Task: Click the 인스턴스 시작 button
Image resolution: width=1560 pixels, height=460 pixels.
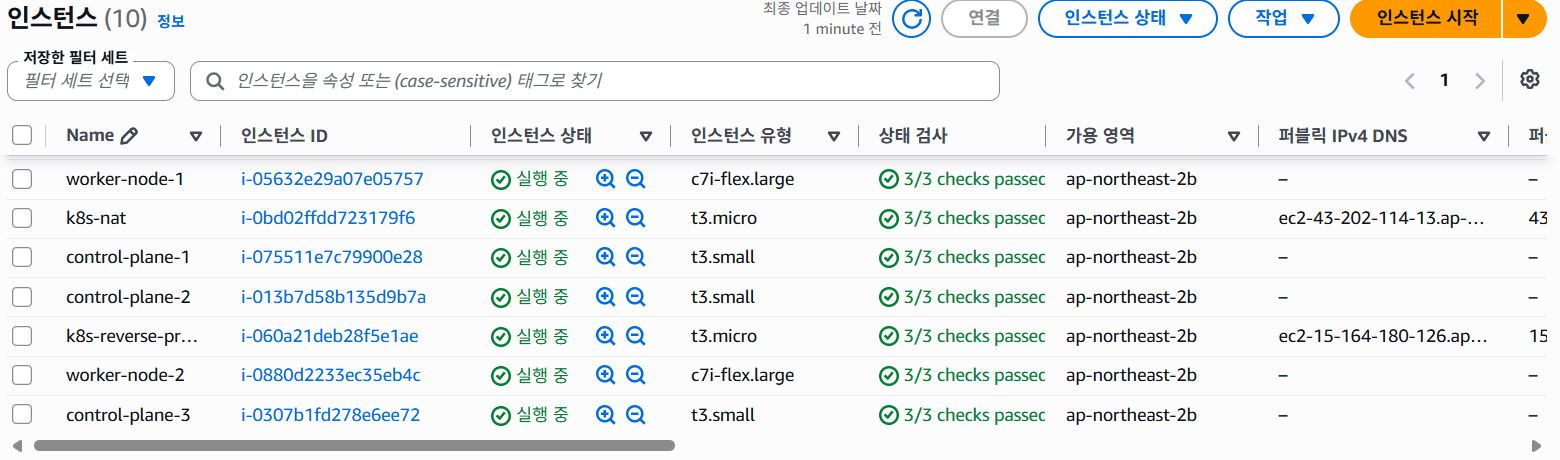Action: tap(1426, 19)
